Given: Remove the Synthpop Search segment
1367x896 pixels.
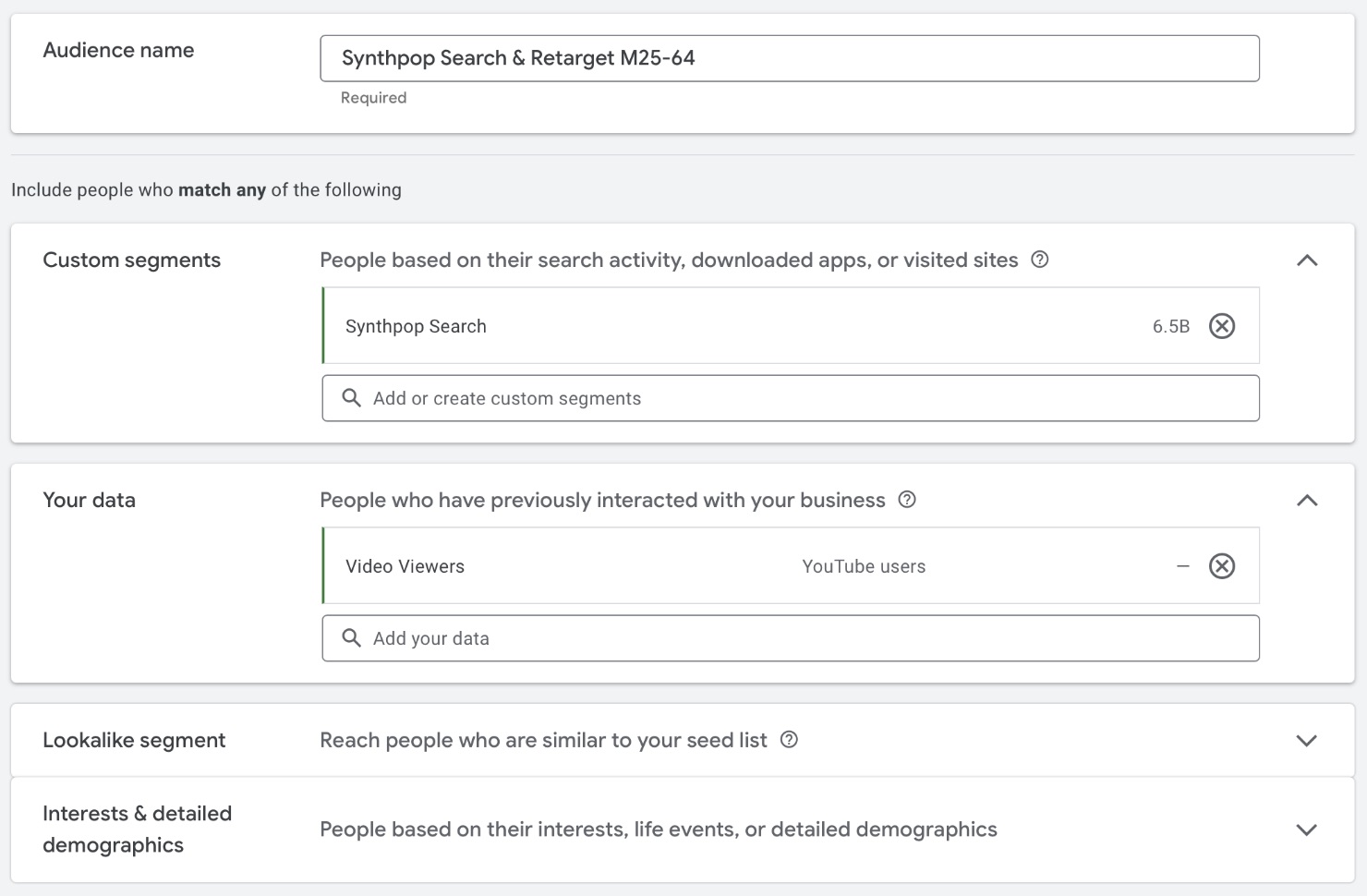Looking at the screenshot, I should coord(1221,326).
